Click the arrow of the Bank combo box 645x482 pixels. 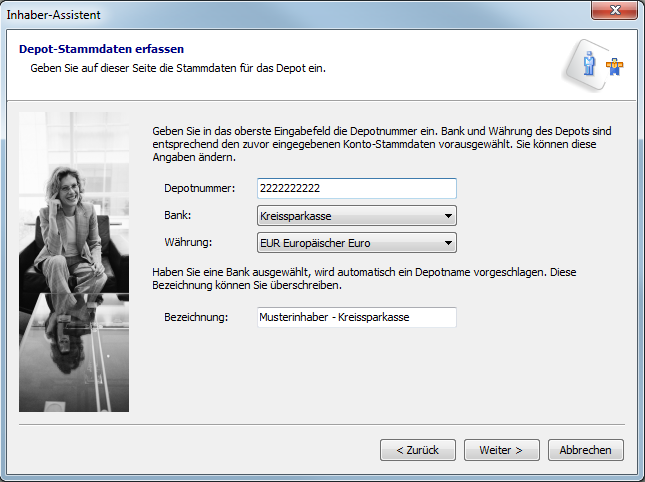pyautogui.click(x=448, y=215)
